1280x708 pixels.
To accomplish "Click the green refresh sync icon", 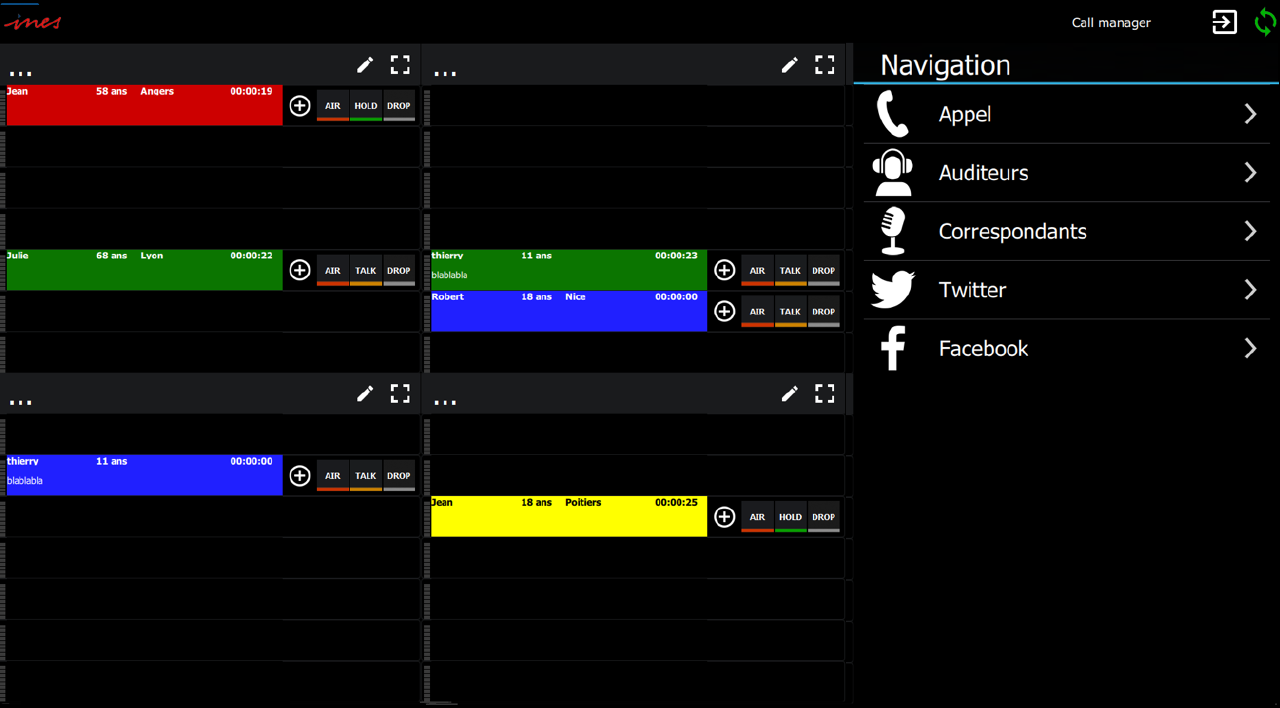I will (1265, 22).
